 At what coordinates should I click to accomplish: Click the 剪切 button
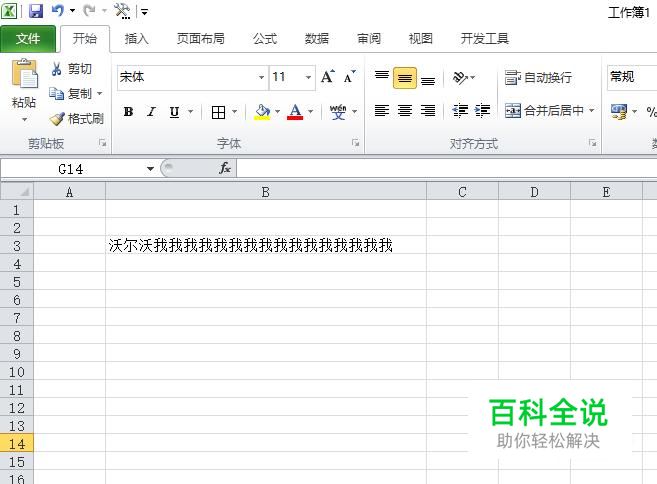click(x=71, y=69)
